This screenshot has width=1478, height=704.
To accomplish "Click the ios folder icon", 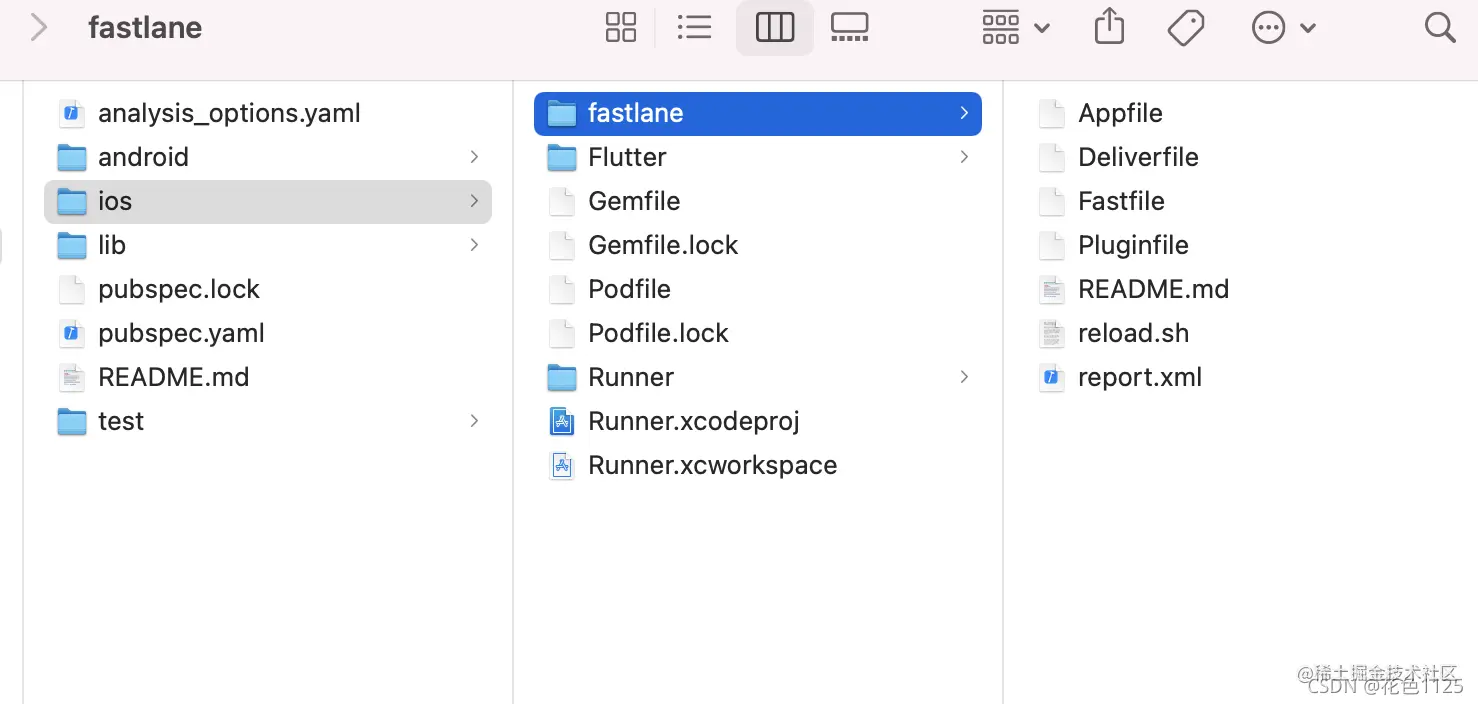I will [x=71, y=201].
